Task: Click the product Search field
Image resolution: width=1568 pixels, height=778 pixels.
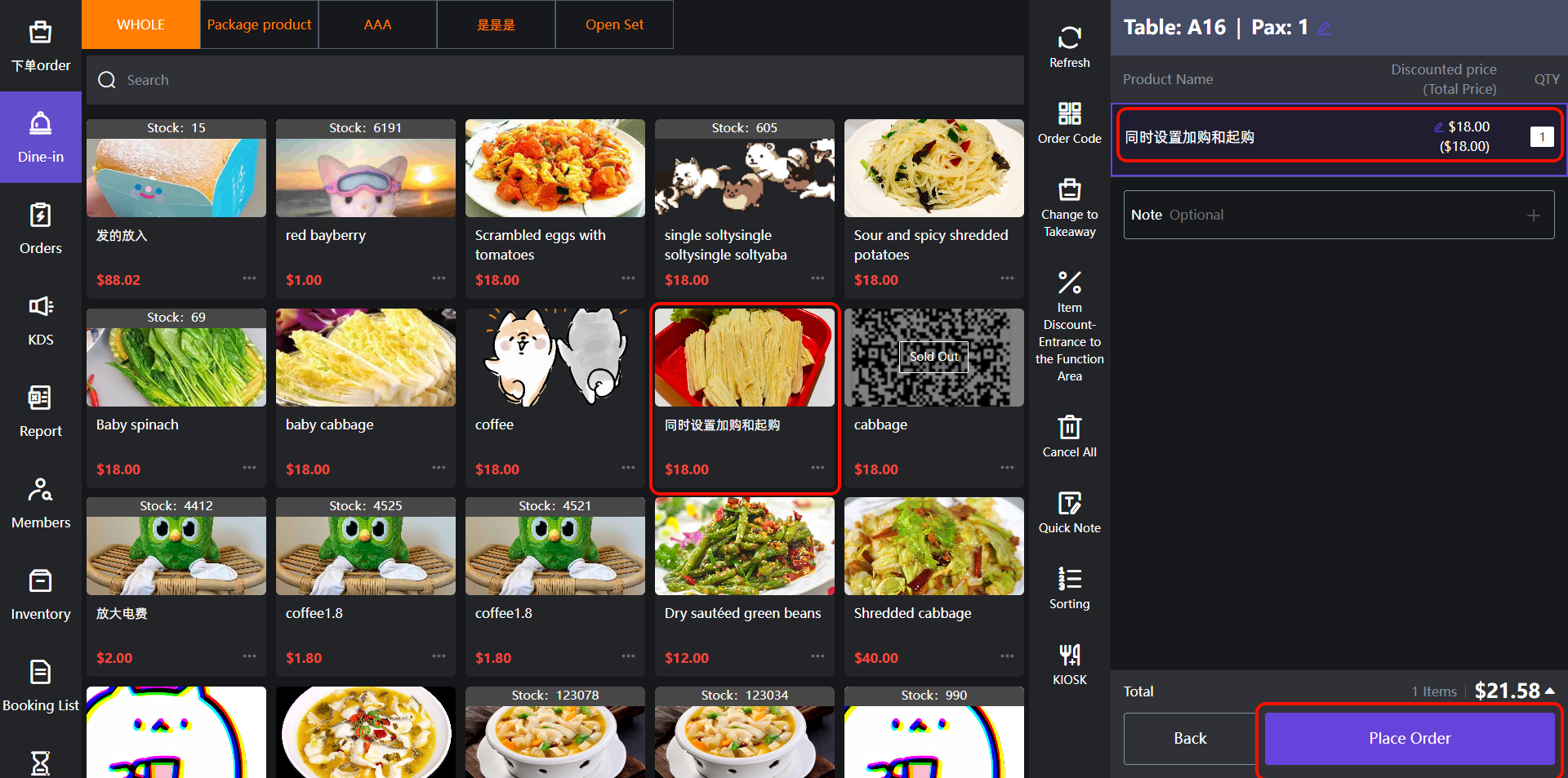Action: click(555, 80)
